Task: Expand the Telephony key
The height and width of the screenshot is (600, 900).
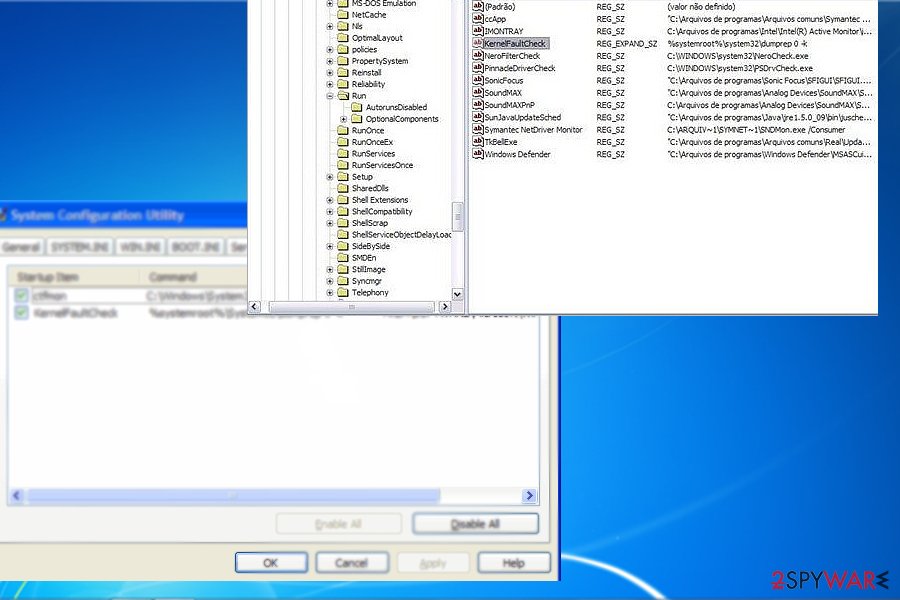Action: [330, 292]
